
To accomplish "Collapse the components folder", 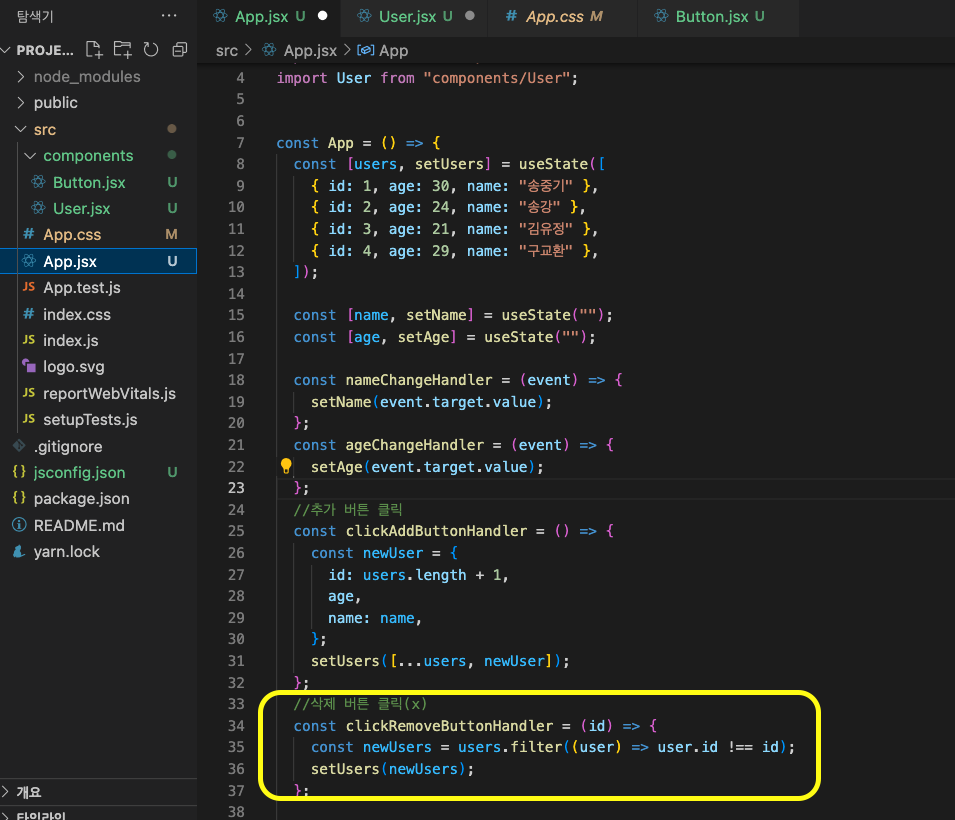I will [x=30, y=155].
